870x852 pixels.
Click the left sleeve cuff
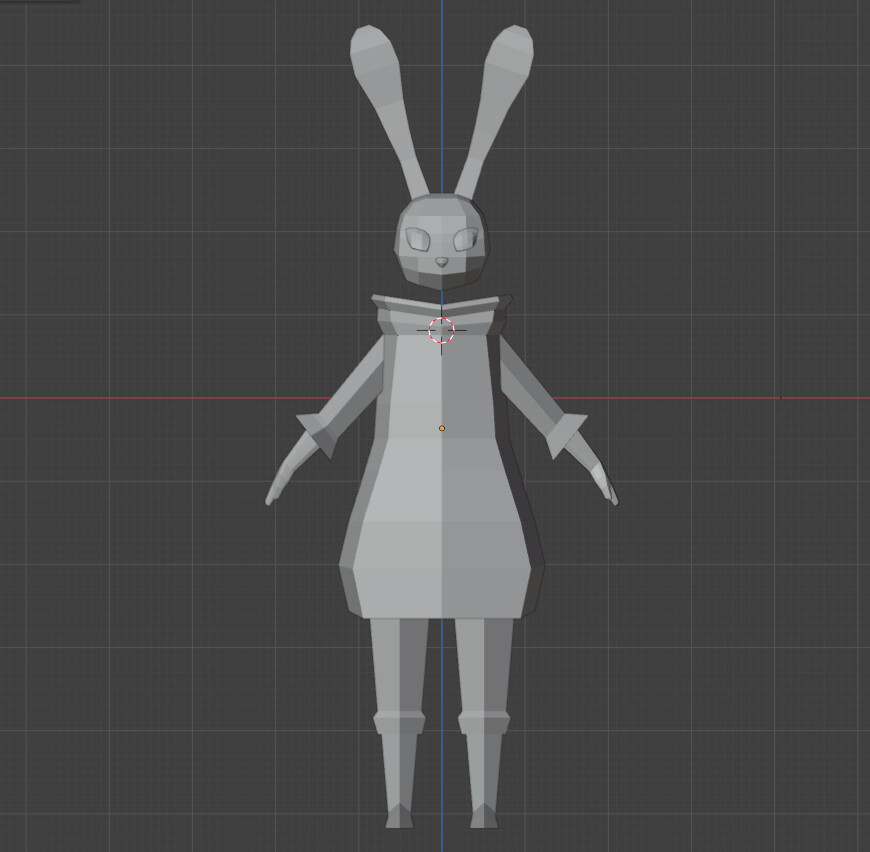click(565, 430)
